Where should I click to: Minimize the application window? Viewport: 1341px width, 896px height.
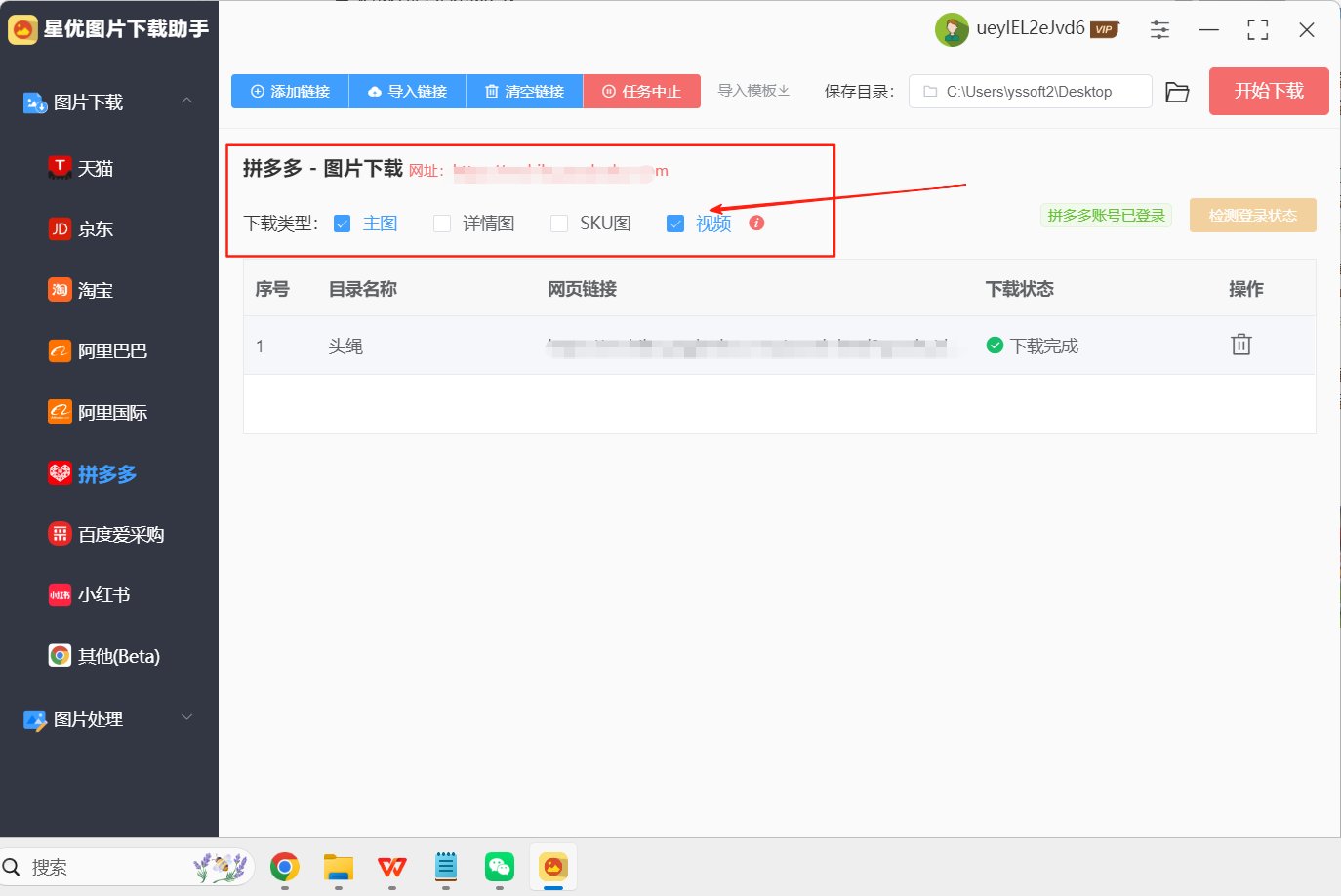tap(1209, 30)
